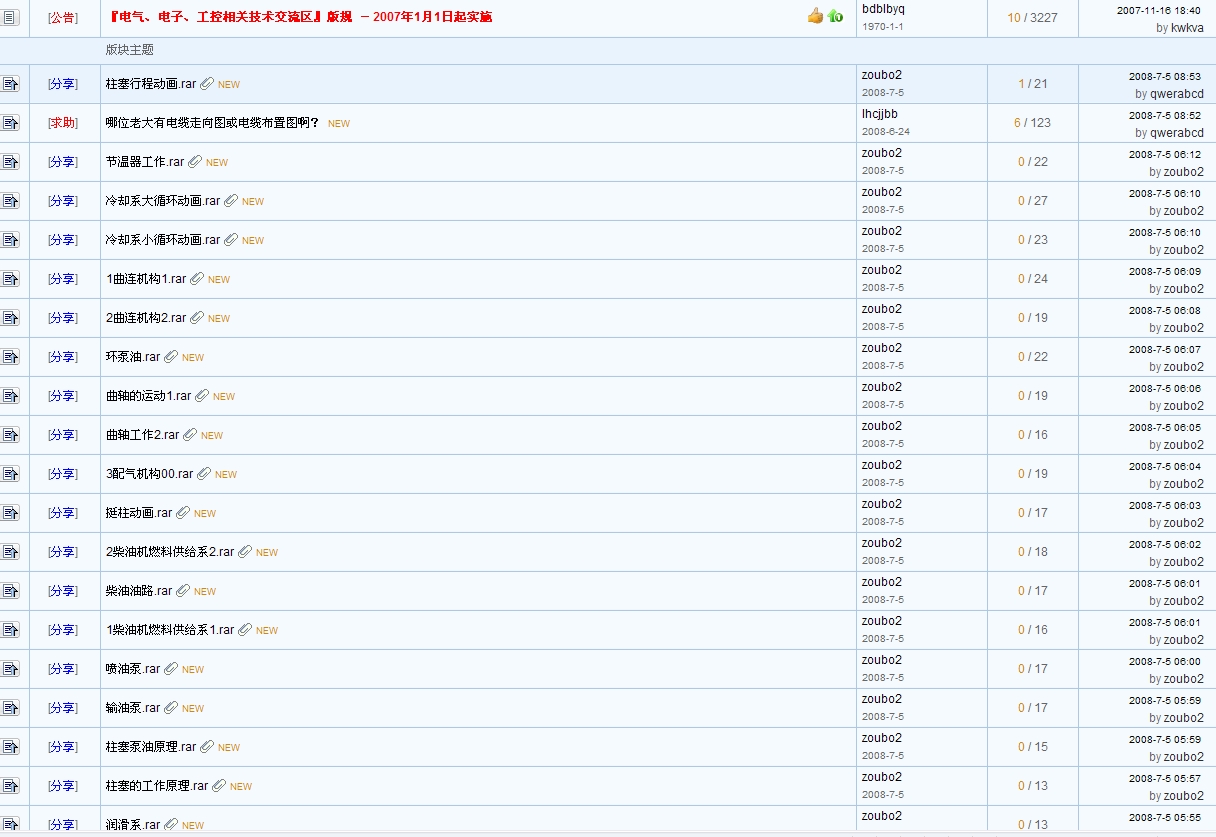Click last poster qwerabcd in the 电缆走向图 row

pos(1177,133)
